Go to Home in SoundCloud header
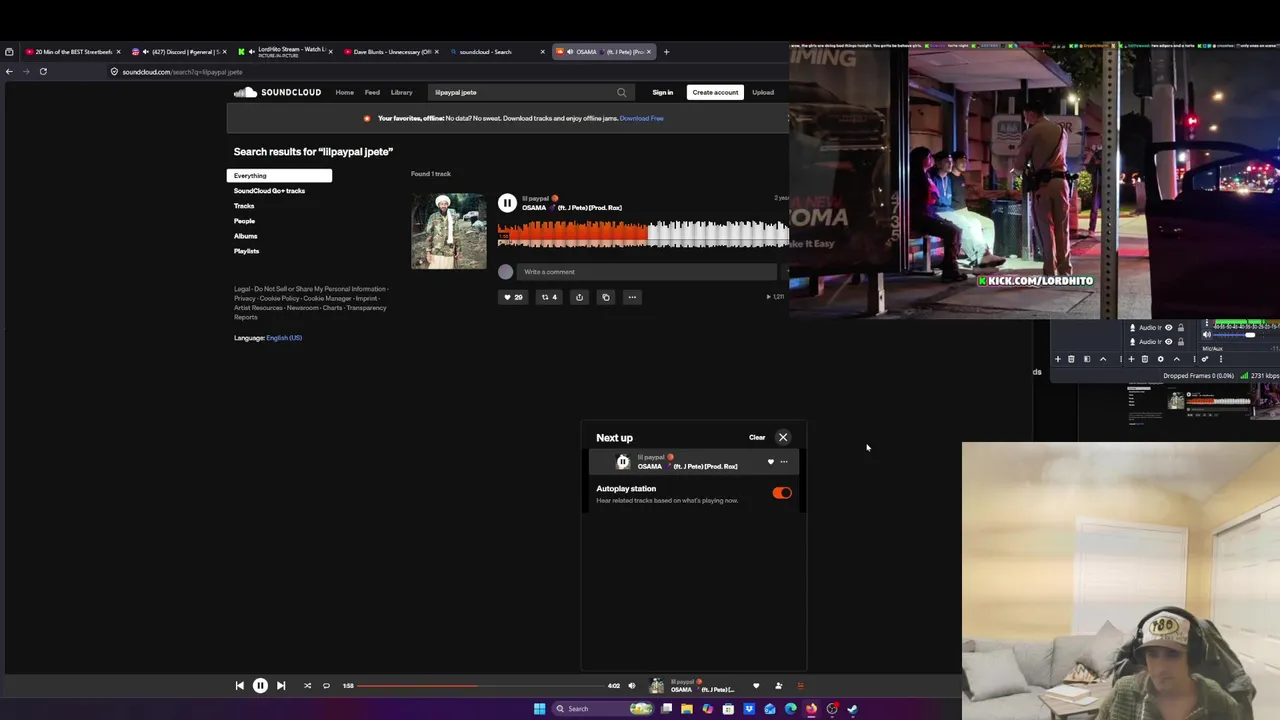 [344, 92]
